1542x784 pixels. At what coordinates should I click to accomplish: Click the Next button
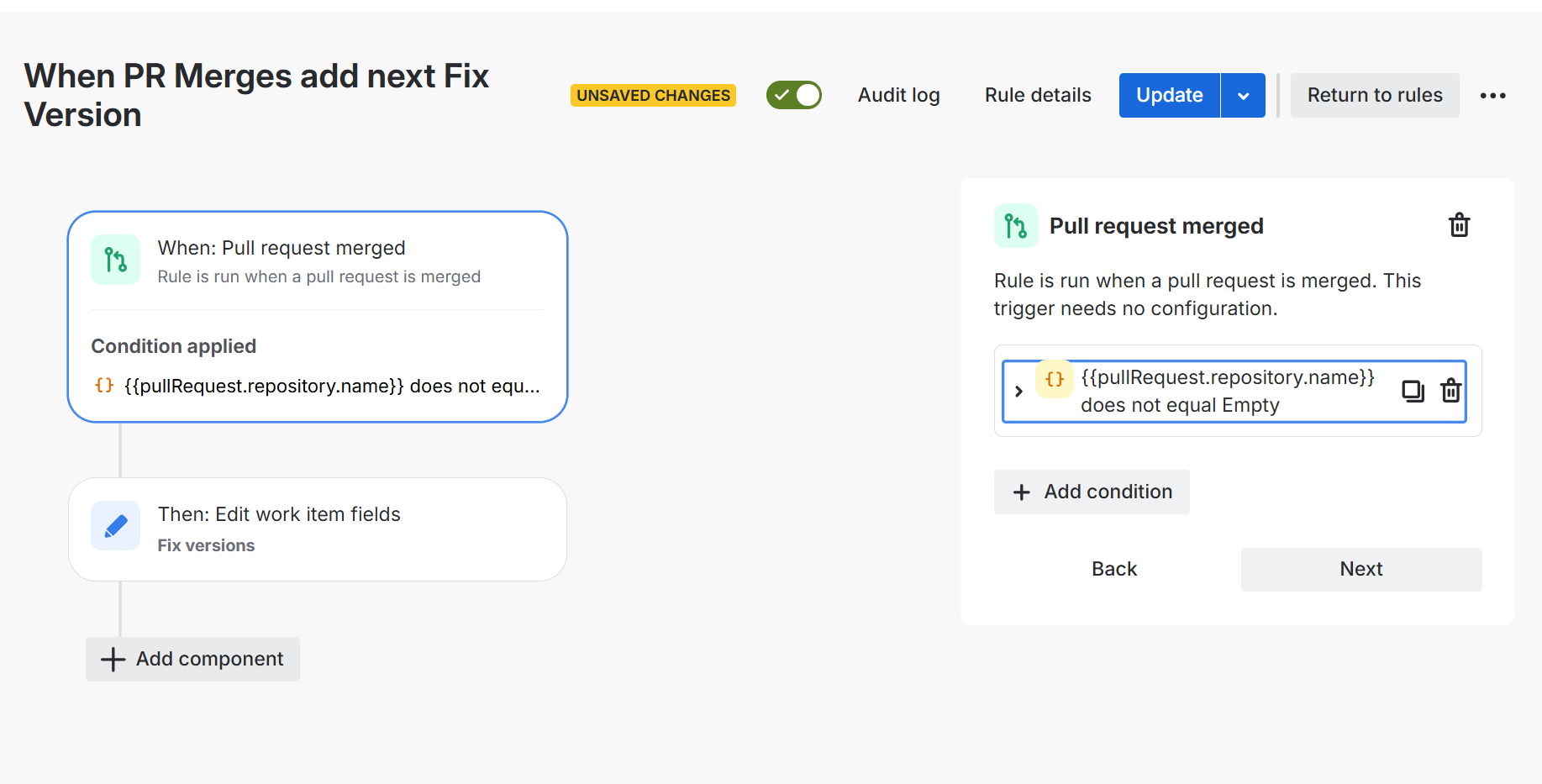tap(1361, 569)
